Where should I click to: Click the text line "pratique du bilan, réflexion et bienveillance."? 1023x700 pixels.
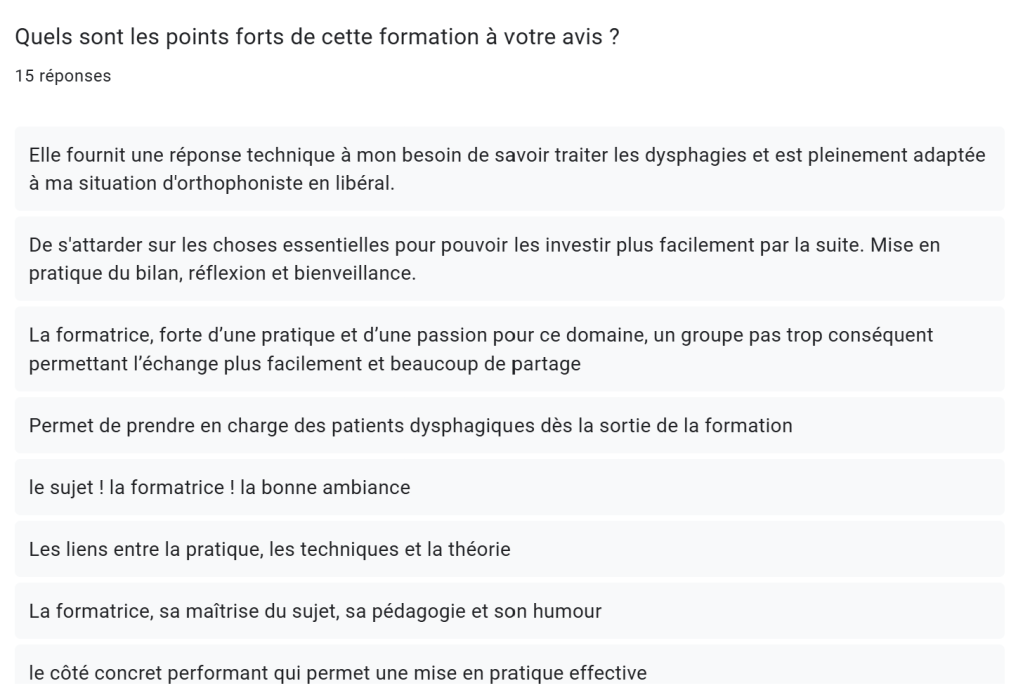coord(222,275)
